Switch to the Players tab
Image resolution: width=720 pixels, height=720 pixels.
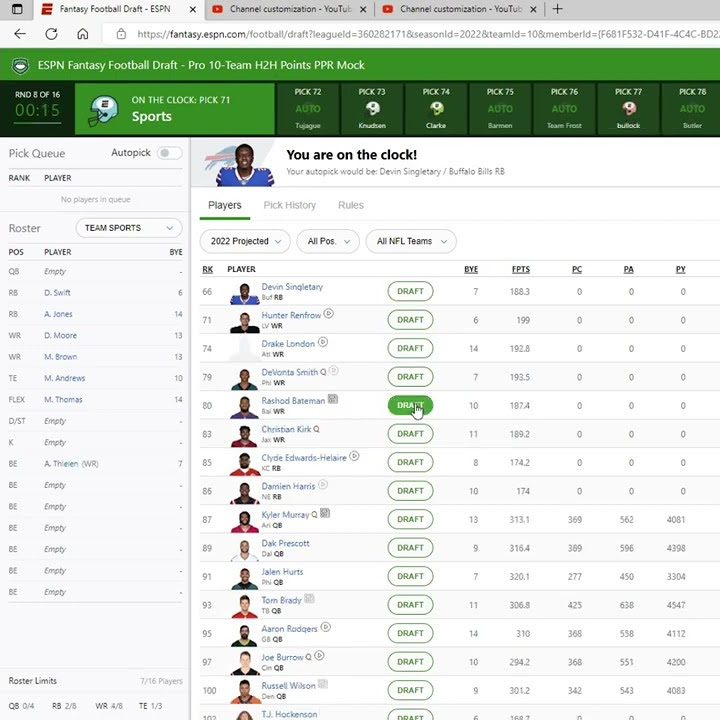click(x=225, y=205)
